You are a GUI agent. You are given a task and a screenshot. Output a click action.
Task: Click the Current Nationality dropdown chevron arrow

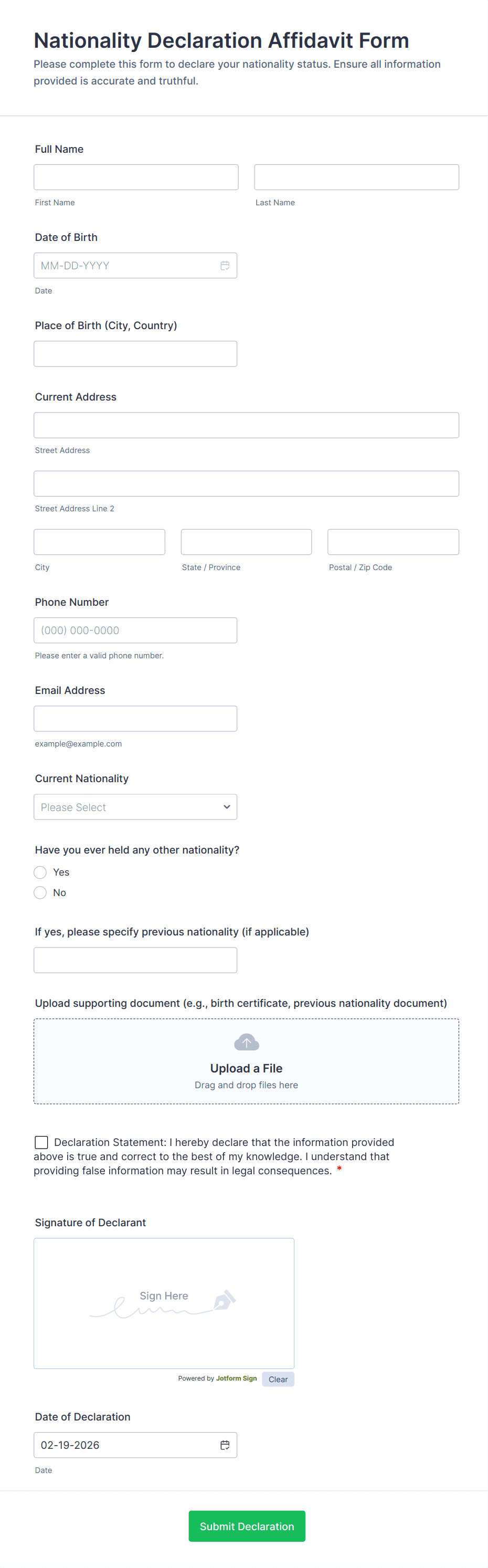coord(227,806)
